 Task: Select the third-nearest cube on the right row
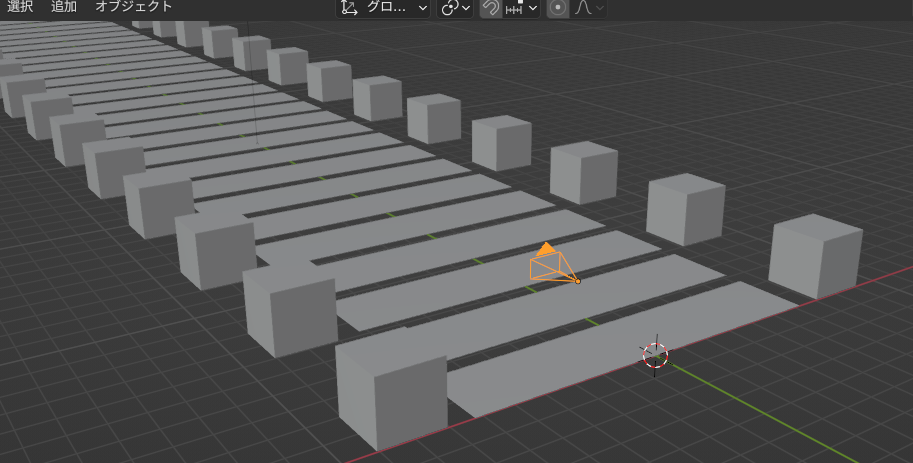tap(584, 172)
